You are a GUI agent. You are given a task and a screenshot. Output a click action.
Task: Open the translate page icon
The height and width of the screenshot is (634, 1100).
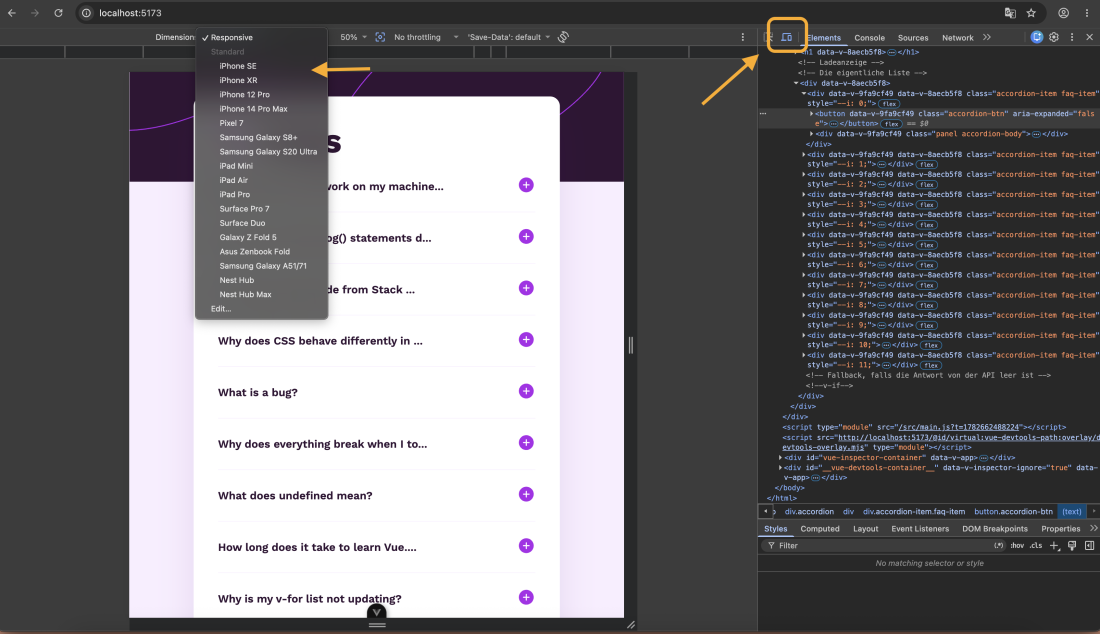pos(1010,13)
